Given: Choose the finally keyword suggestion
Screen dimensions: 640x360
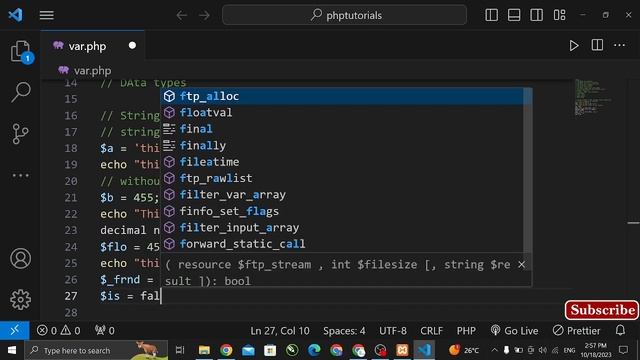Looking at the screenshot, I should pyautogui.click(x=342, y=145).
